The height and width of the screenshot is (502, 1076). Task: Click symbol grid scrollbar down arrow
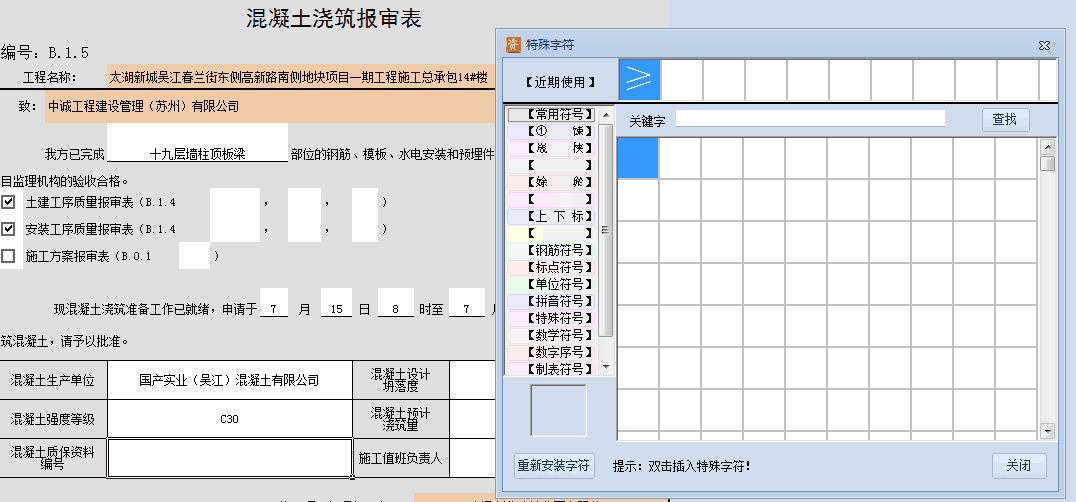(1047, 431)
